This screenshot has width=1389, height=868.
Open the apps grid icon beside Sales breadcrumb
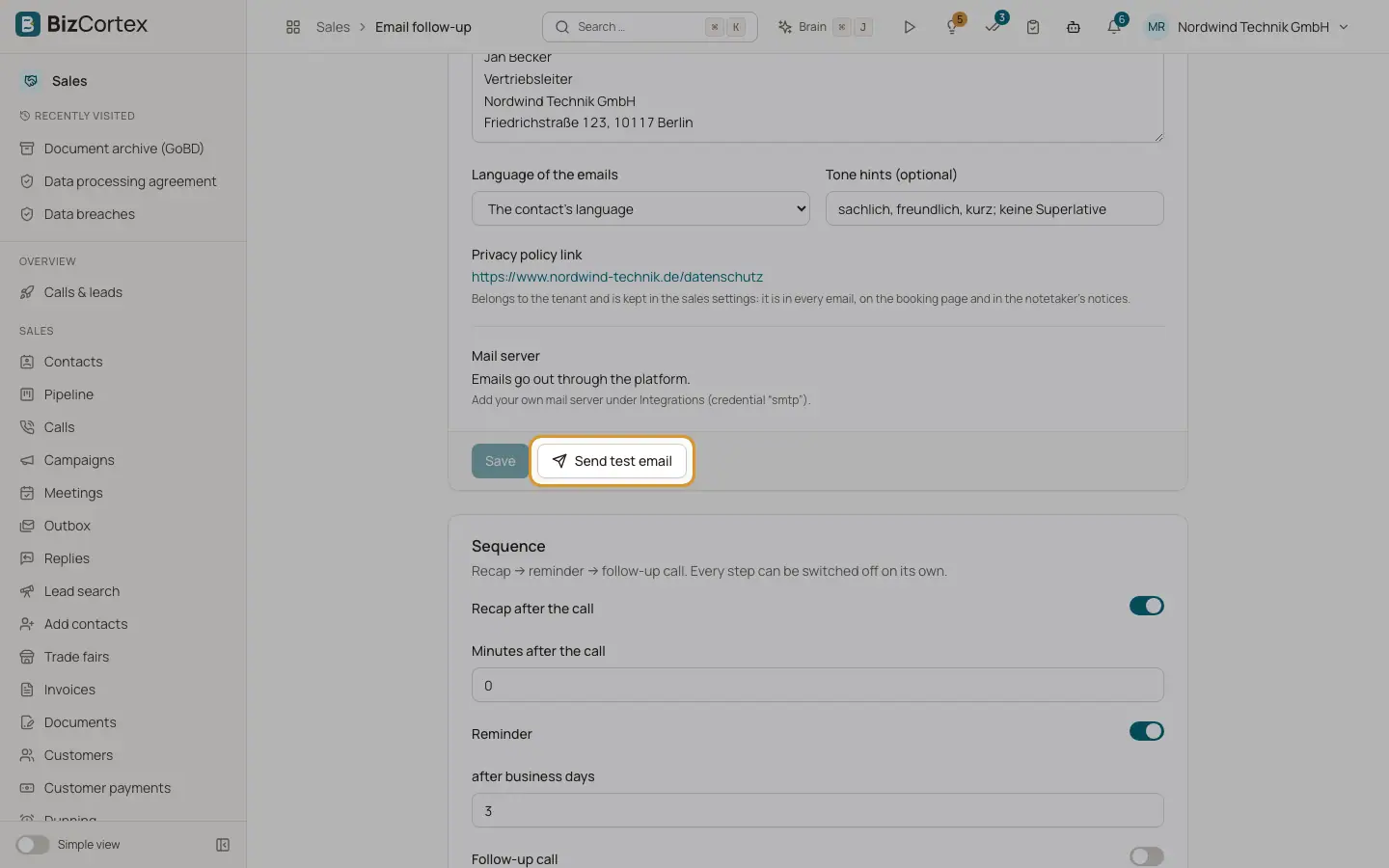click(293, 27)
